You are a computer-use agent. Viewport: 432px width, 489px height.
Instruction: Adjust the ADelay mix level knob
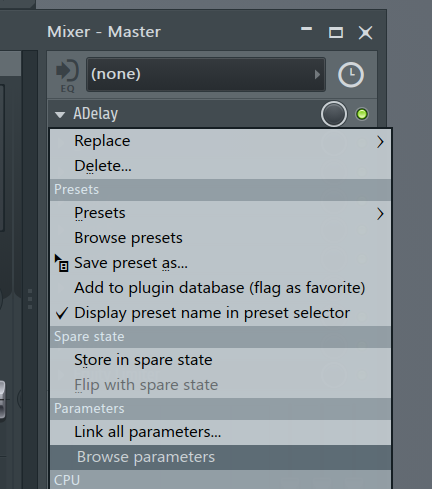(334, 114)
